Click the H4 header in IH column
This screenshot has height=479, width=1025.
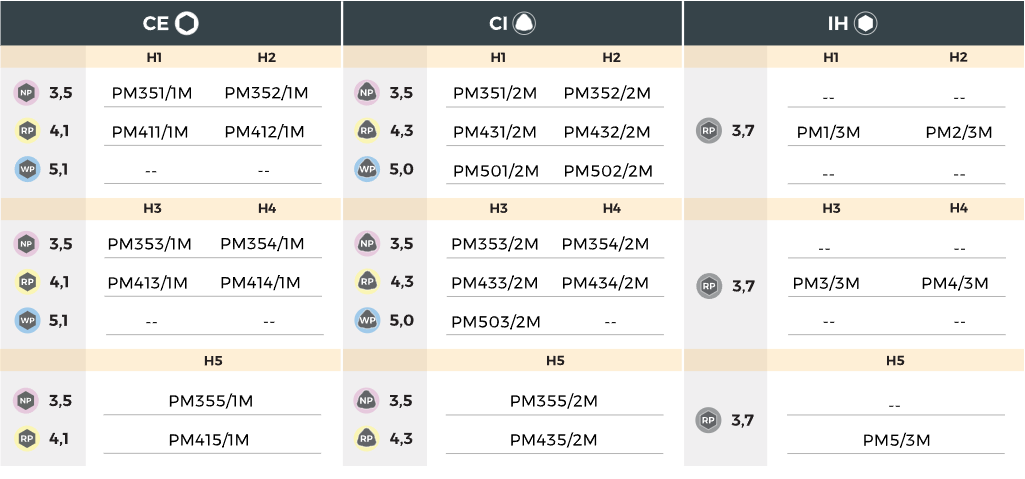(958, 208)
